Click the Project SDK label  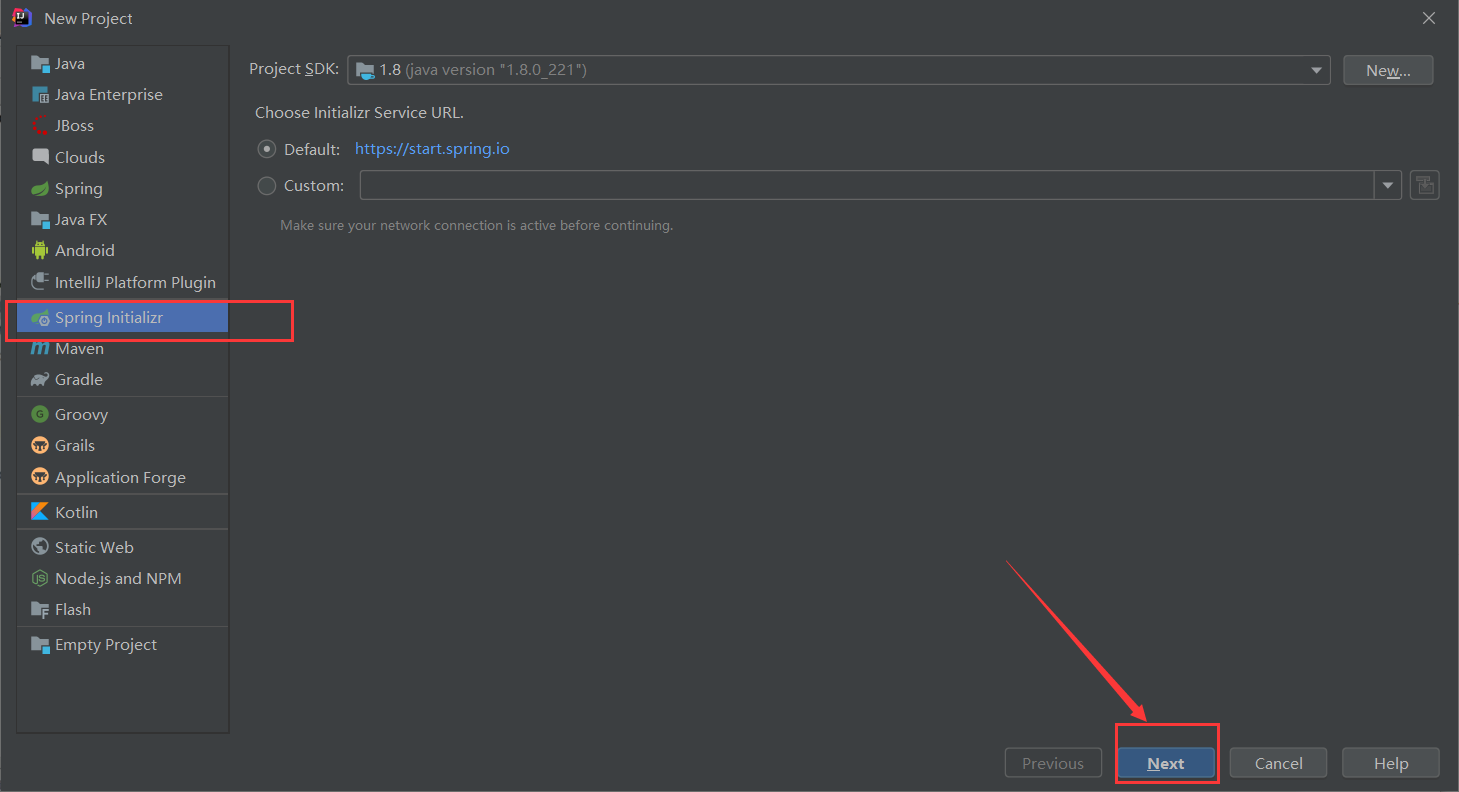(294, 69)
